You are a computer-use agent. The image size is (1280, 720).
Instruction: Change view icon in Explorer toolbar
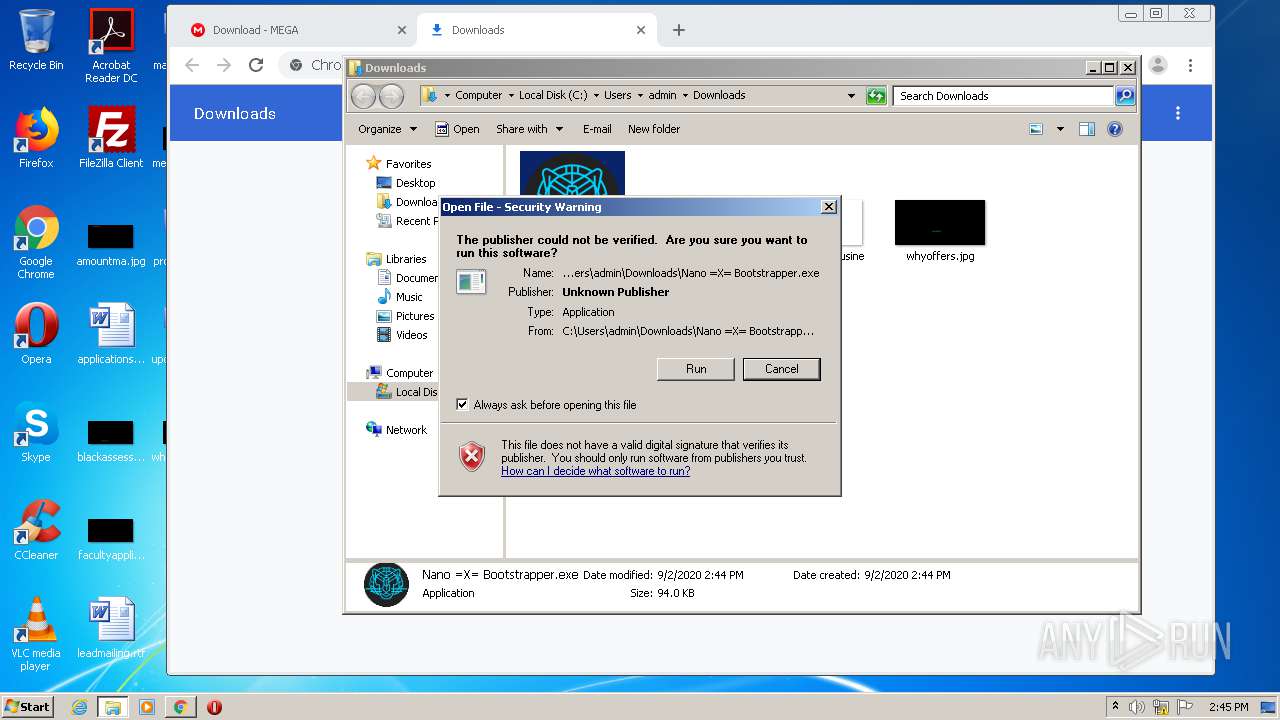coord(1036,129)
